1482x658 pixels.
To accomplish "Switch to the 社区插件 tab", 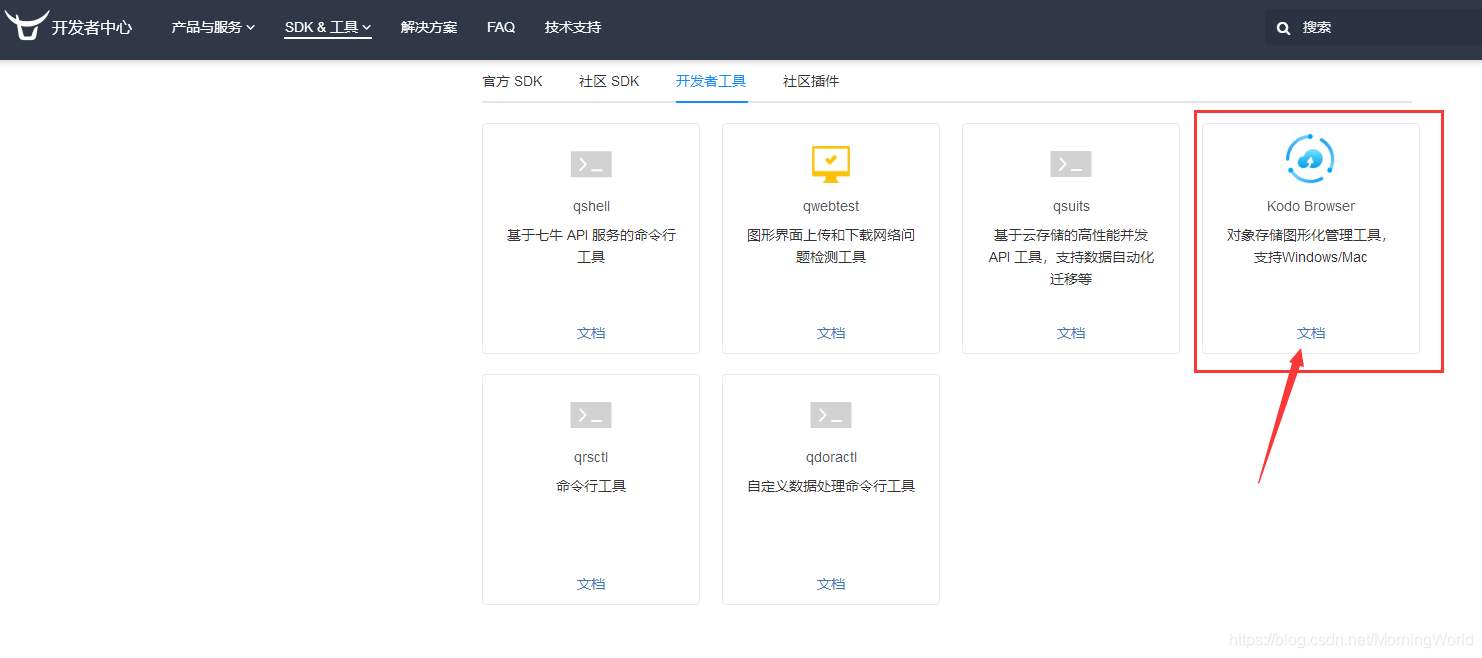I will tap(811, 81).
